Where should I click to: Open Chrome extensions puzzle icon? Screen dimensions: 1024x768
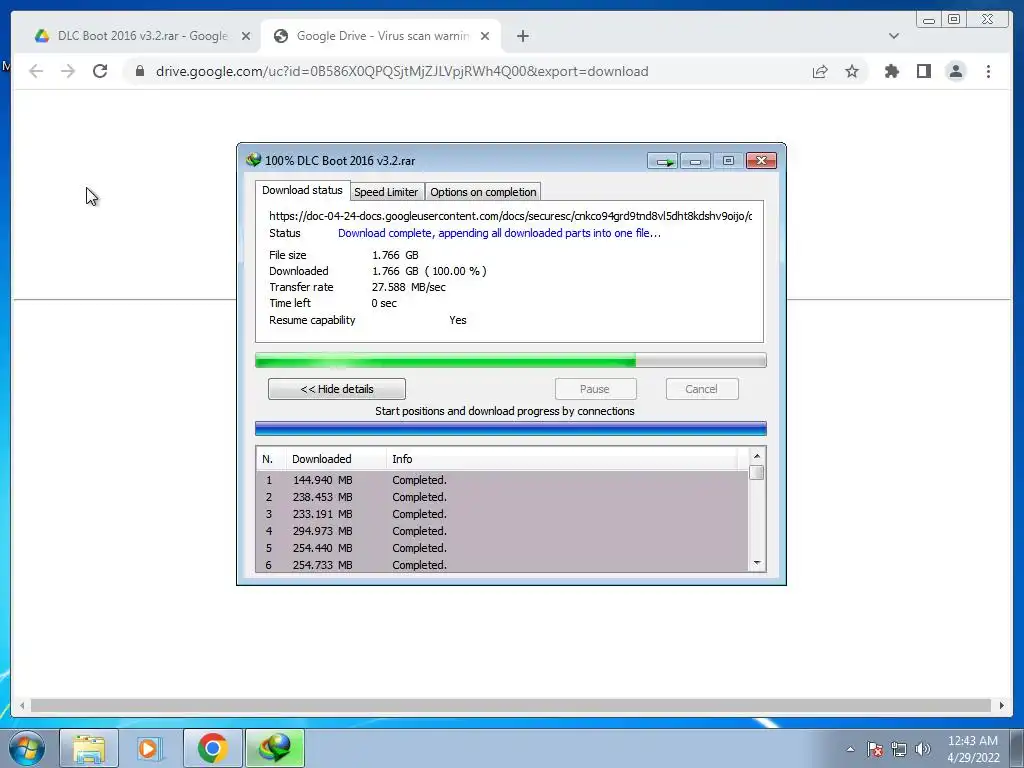coord(891,71)
